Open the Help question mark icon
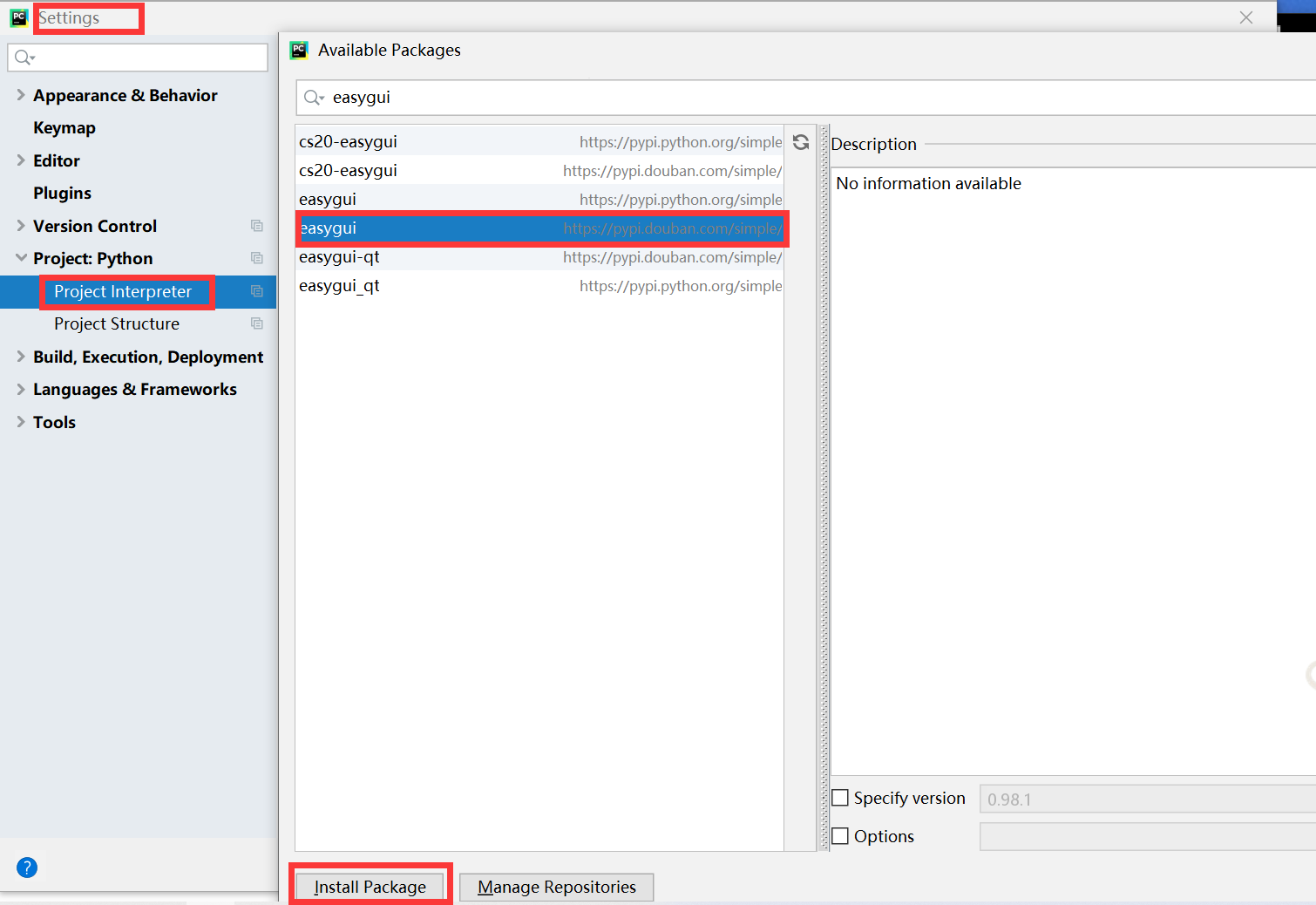 pyautogui.click(x=26, y=868)
